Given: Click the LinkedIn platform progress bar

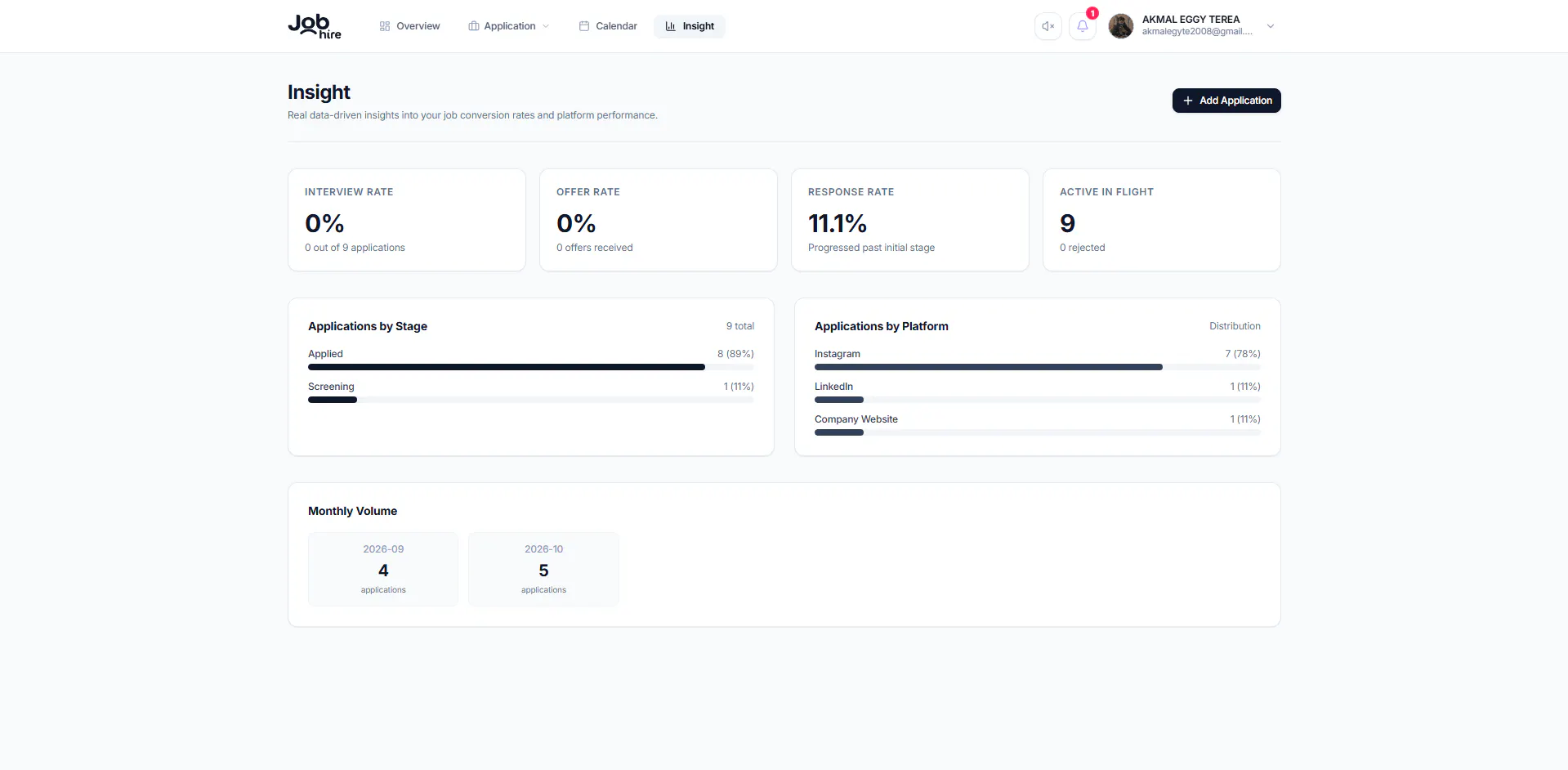Looking at the screenshot, I should [x=1038, y=400].
